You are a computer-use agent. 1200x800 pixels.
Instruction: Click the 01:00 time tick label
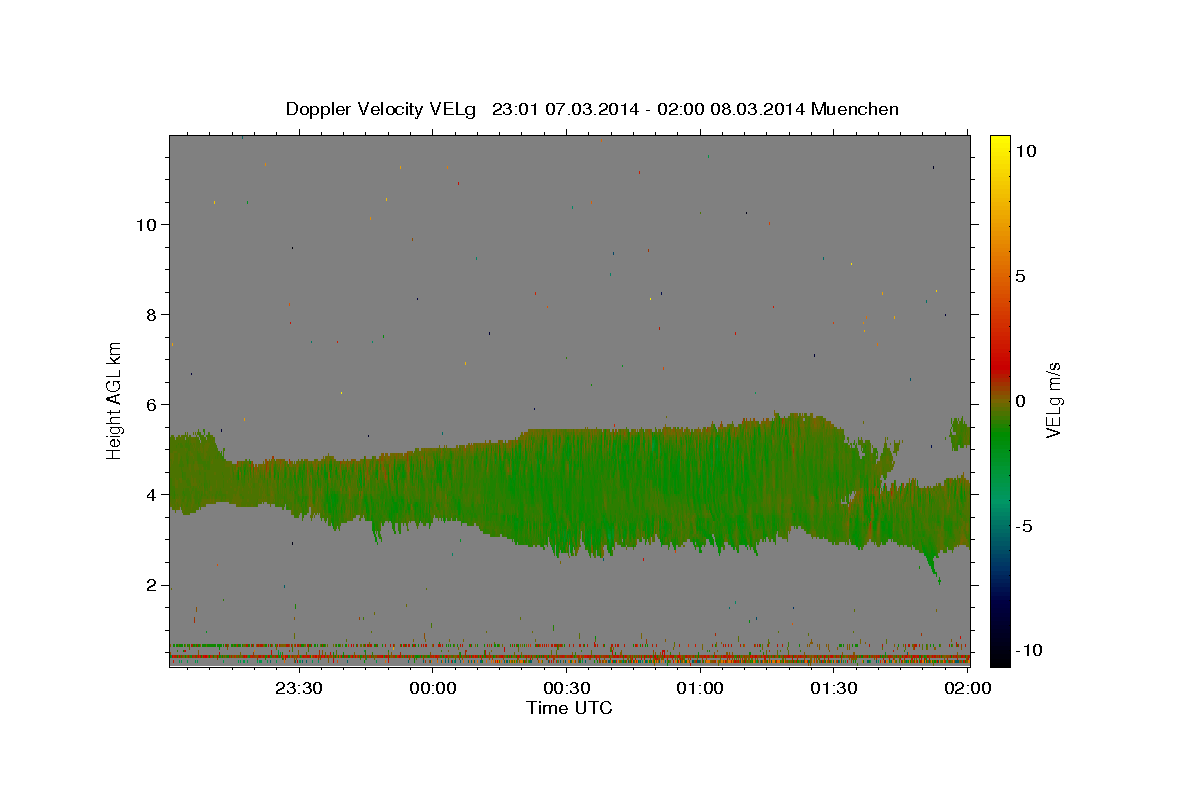point(700,688)
